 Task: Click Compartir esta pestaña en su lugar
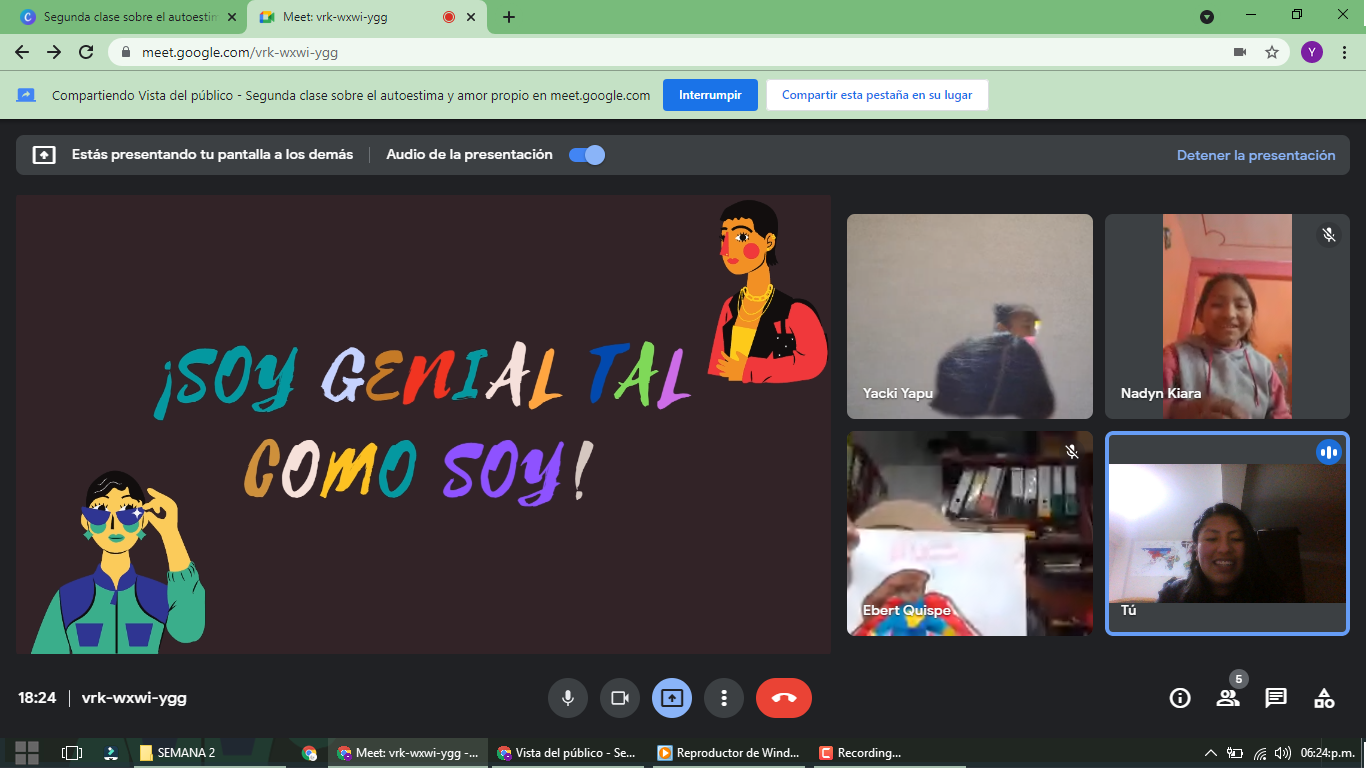(877, 95)
